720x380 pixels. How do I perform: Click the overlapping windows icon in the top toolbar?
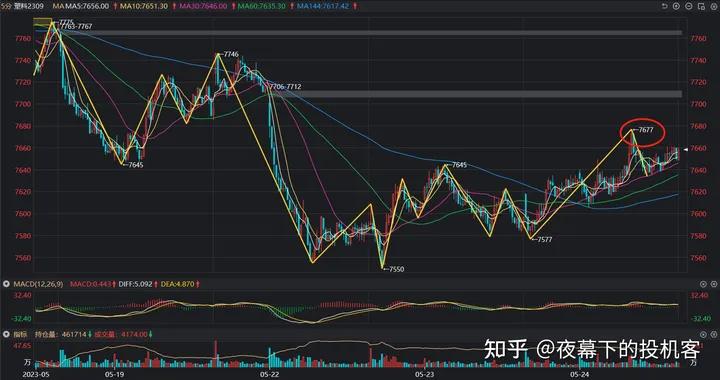tap(701, 6)
